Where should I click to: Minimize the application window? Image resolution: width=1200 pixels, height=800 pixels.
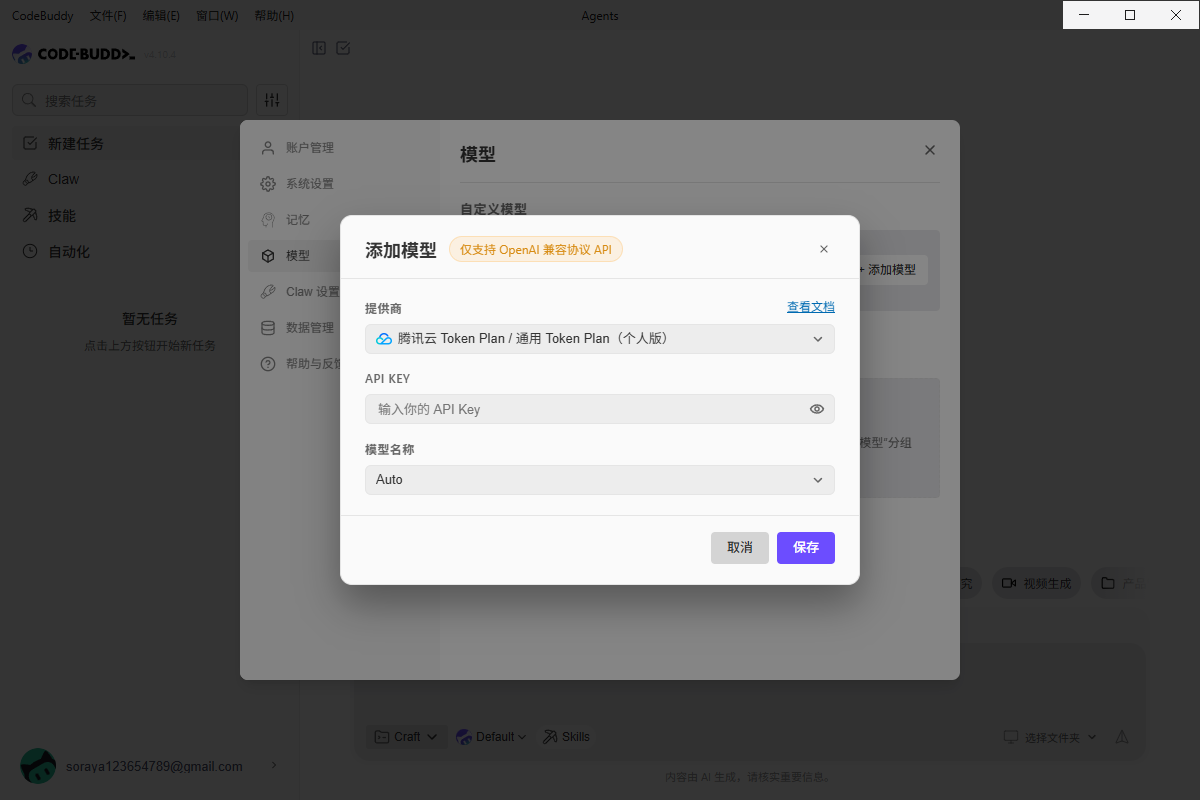coord(1085,15)
